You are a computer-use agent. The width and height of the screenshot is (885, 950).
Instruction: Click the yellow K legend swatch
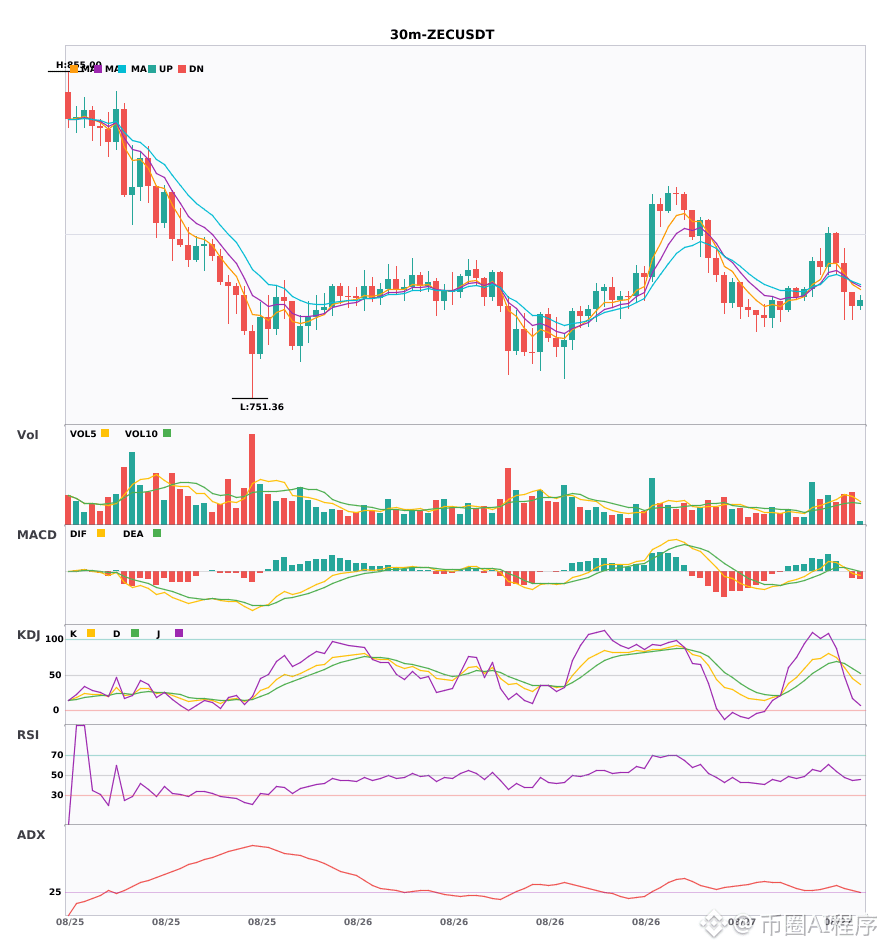click(91, 633)
